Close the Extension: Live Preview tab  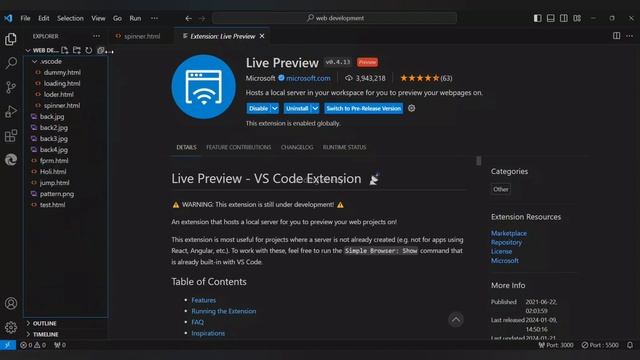[x=262, y=36]
